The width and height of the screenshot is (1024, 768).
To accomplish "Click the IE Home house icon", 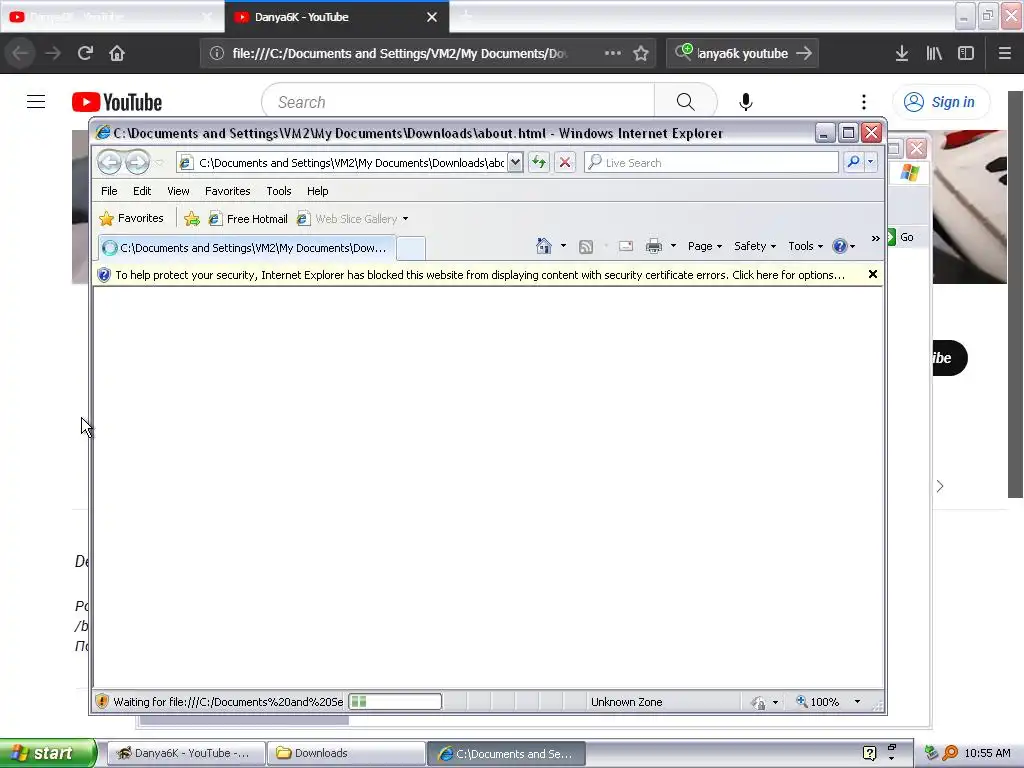I will 543,246.
